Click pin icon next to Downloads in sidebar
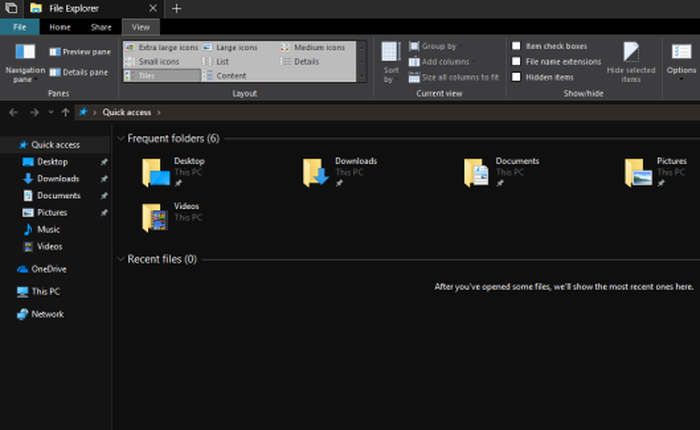700x430 pixels. 104,179
